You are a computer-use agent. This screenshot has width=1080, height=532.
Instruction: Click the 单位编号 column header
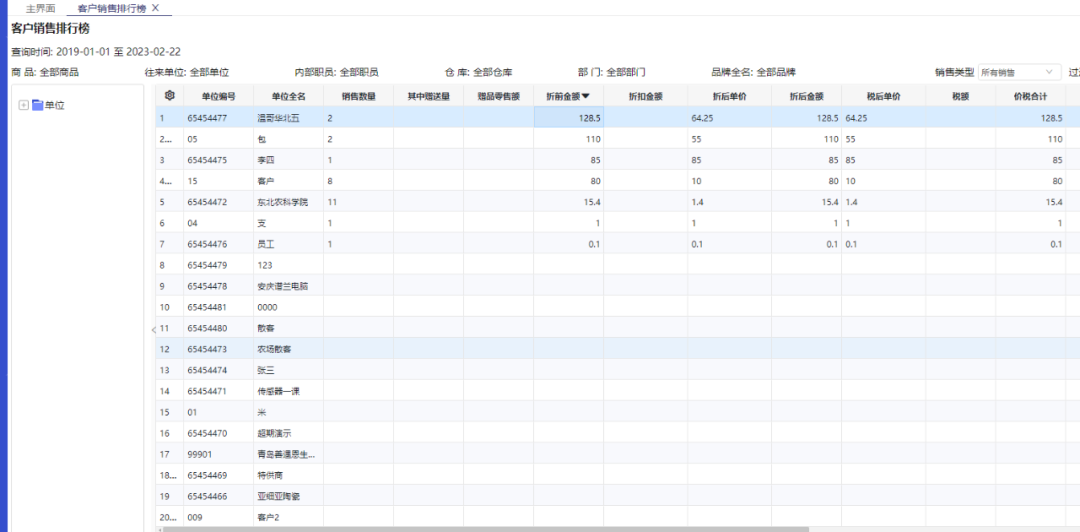click(x=218, y=96)
